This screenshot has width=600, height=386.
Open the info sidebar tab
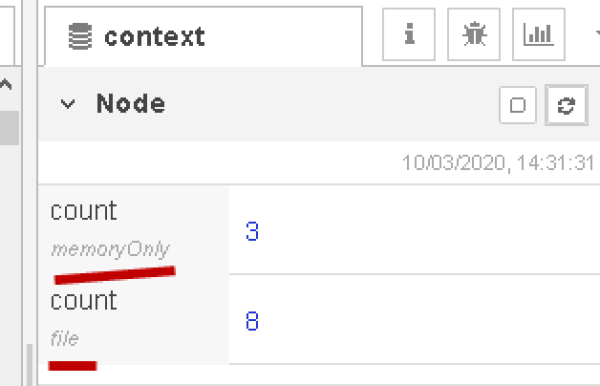tap(409, 34)
